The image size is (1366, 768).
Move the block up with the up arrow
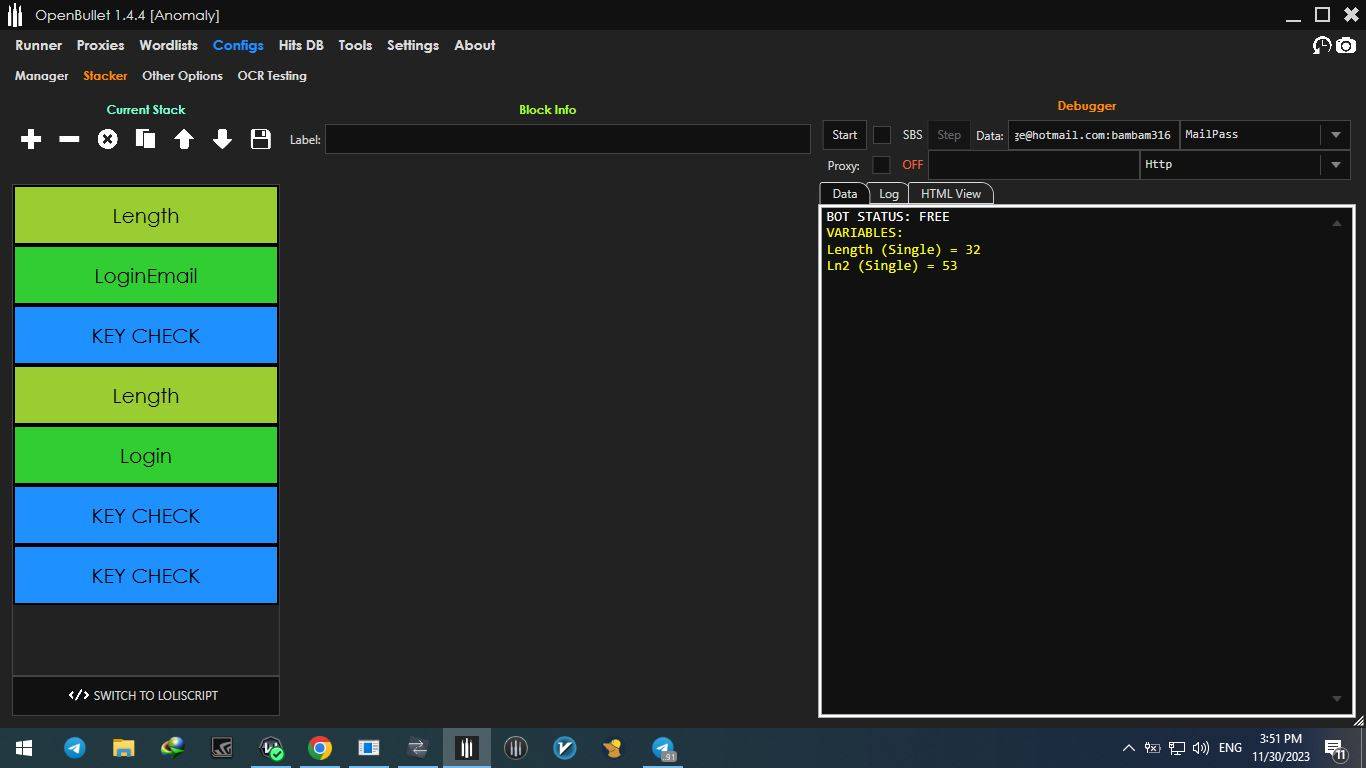tap(184, 140)
